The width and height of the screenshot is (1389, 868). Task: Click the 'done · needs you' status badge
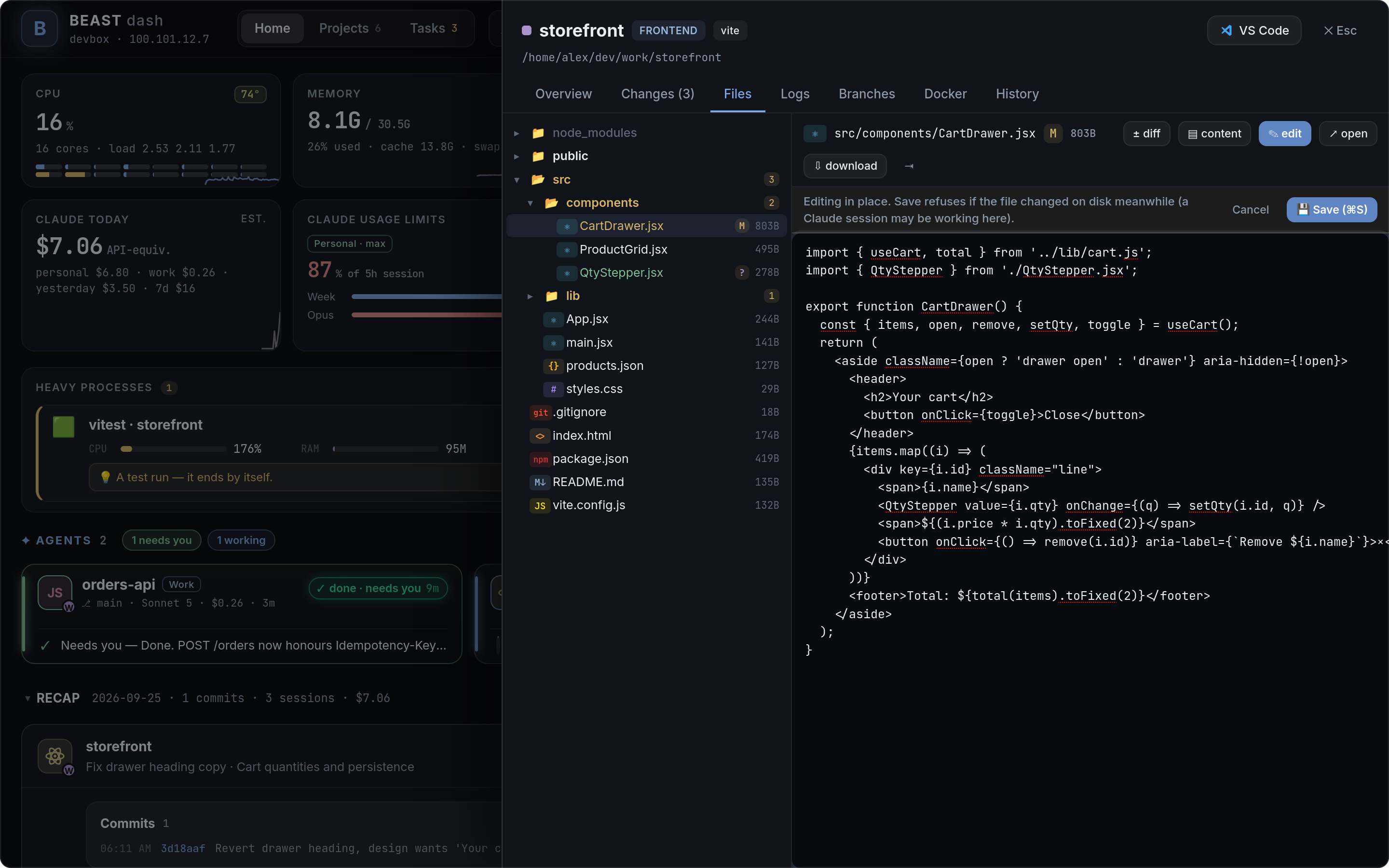pyautogui.click(x=378, y=588)
